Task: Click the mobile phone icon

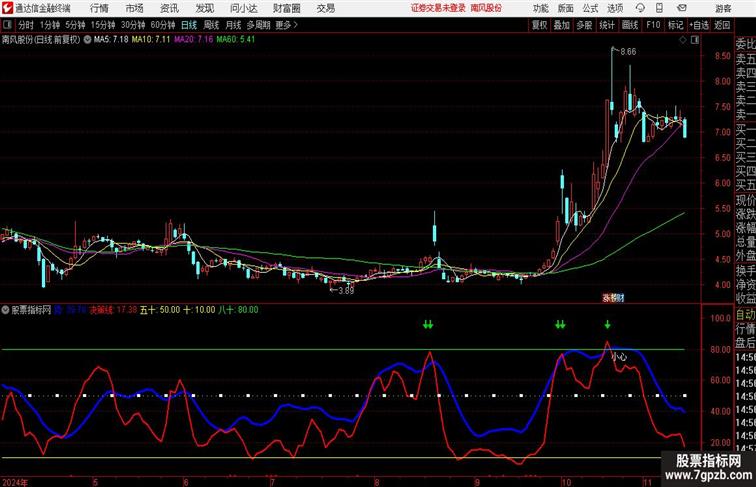Action: point(659,8)
